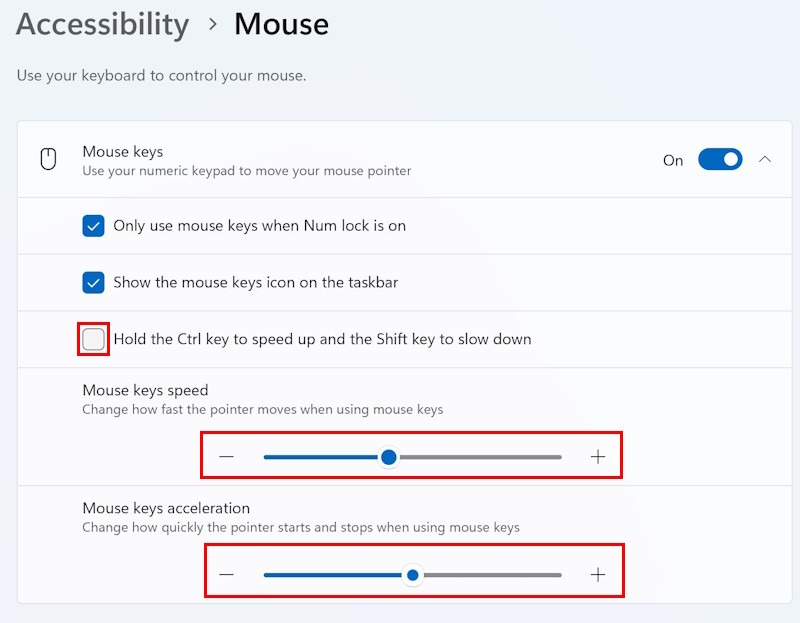Click the minus icon for Mouse keys speed
The height and width of the screenshot is (623, 800).
(x=227, y=457)
